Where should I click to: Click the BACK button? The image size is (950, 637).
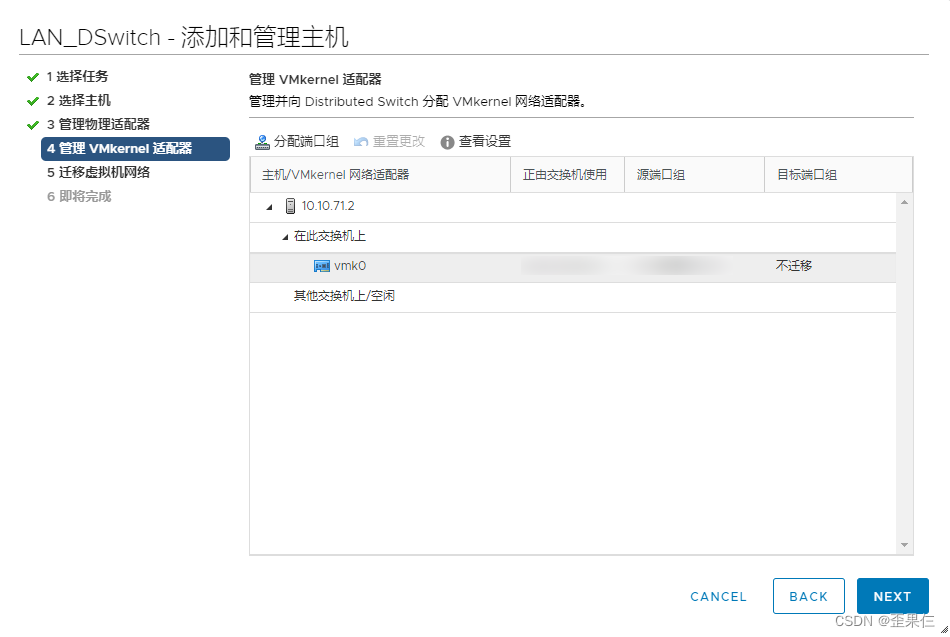pyautogui.click(x=808, y=596)
